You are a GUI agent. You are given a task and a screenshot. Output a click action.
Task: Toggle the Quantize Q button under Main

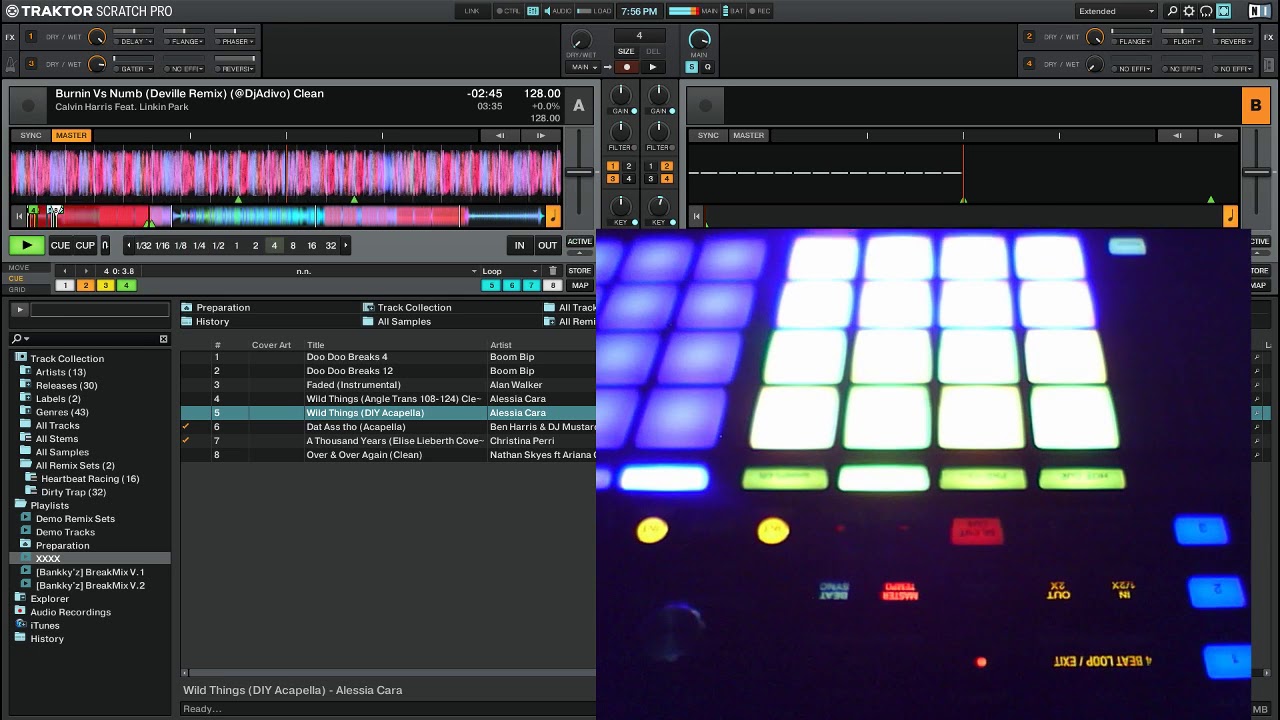(707, 67)
